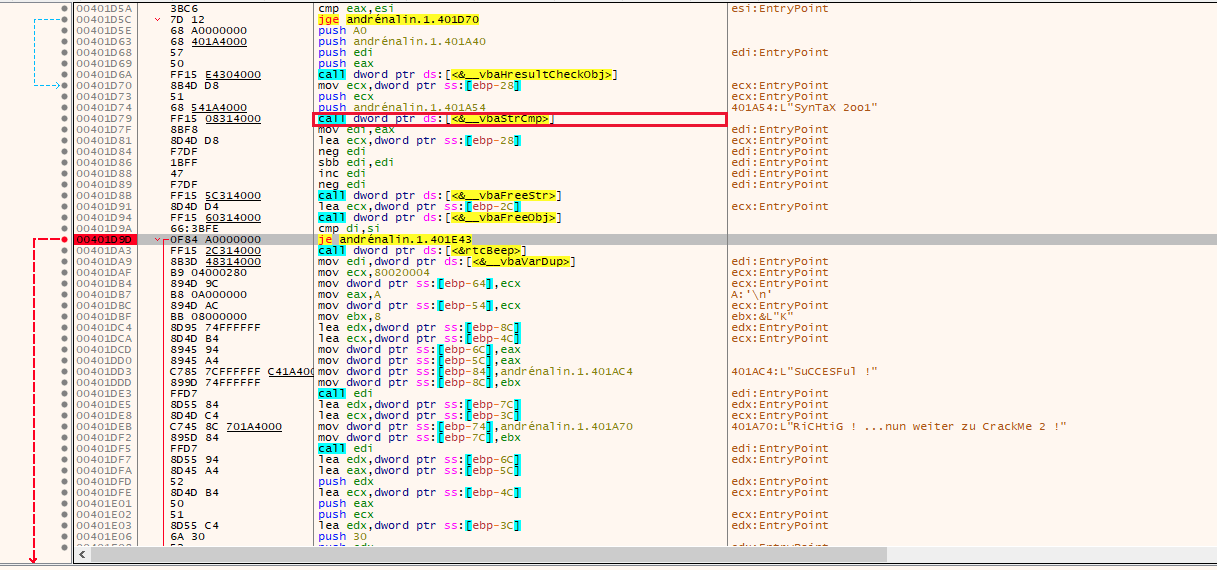Toggle breakpoint dot at address 00401D79
Screen dimensions: 1217x570
click(x=66, y=119)
